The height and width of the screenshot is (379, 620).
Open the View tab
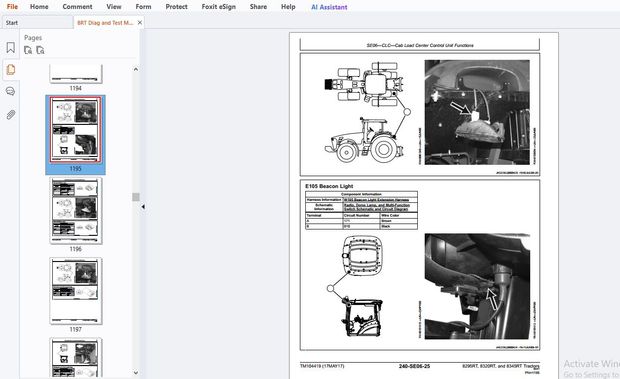point(114,7)
